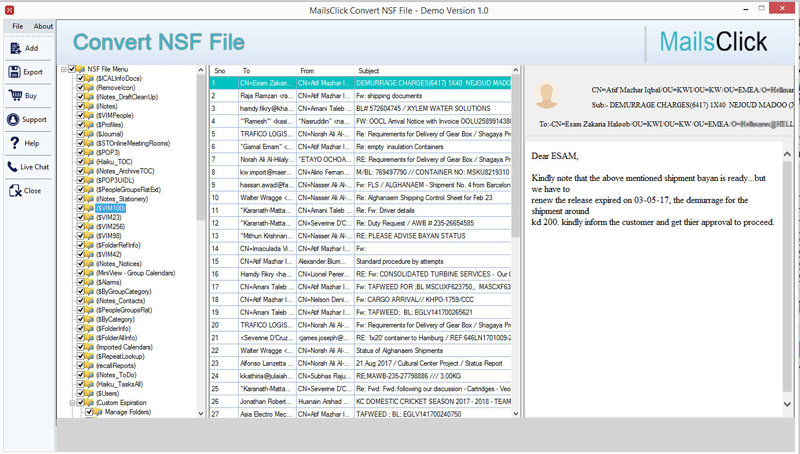Click the Support button label
This screenshot has width=800, height=454.
pos(34,119)
